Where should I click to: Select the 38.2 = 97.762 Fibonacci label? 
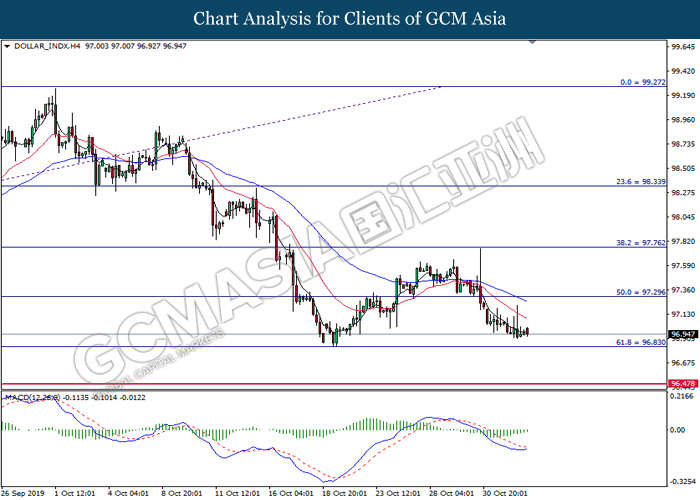(x=641, y=243)
